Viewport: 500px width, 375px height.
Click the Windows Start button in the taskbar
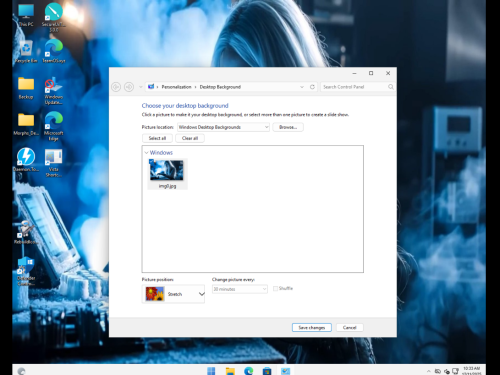click(x=211, y=371)
